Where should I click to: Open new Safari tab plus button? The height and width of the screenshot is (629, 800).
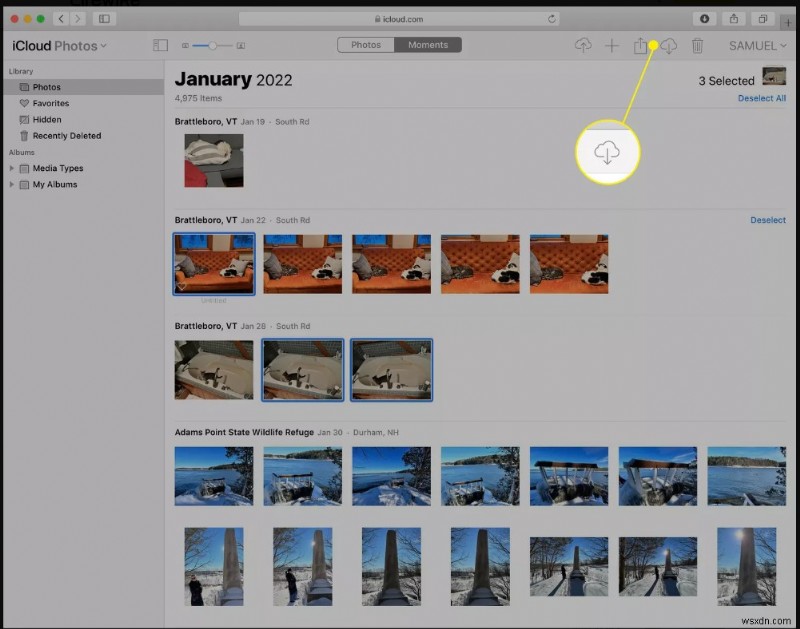click(x=788, y=22)
